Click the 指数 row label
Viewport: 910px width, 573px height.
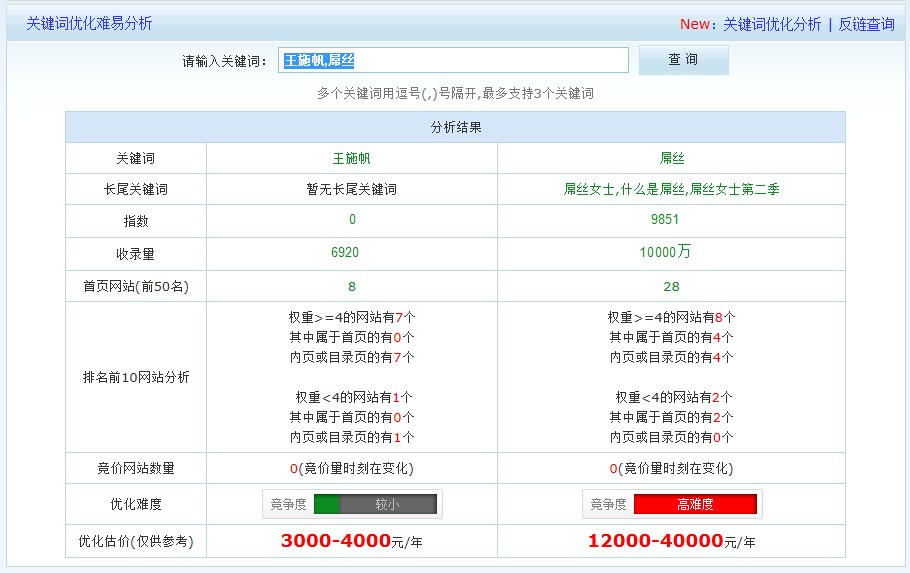pyautogui.click(x=136, y=221)
